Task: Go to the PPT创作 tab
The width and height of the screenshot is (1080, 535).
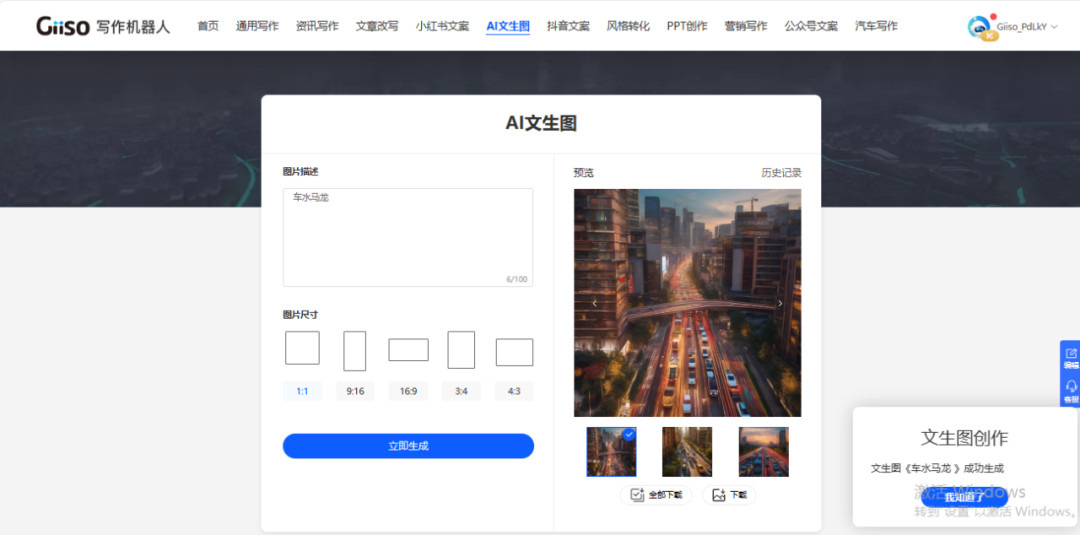Action: click(687, 26)
